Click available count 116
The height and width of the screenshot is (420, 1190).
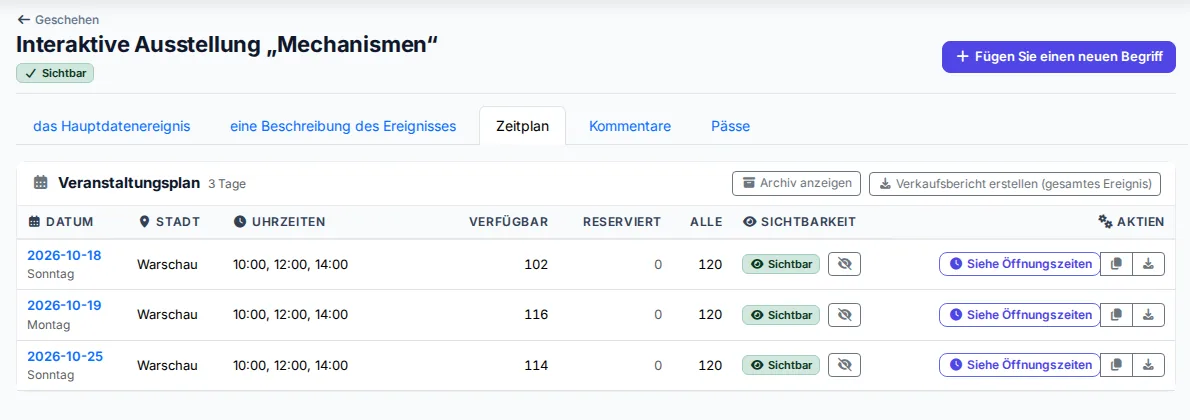pos(536,314)
